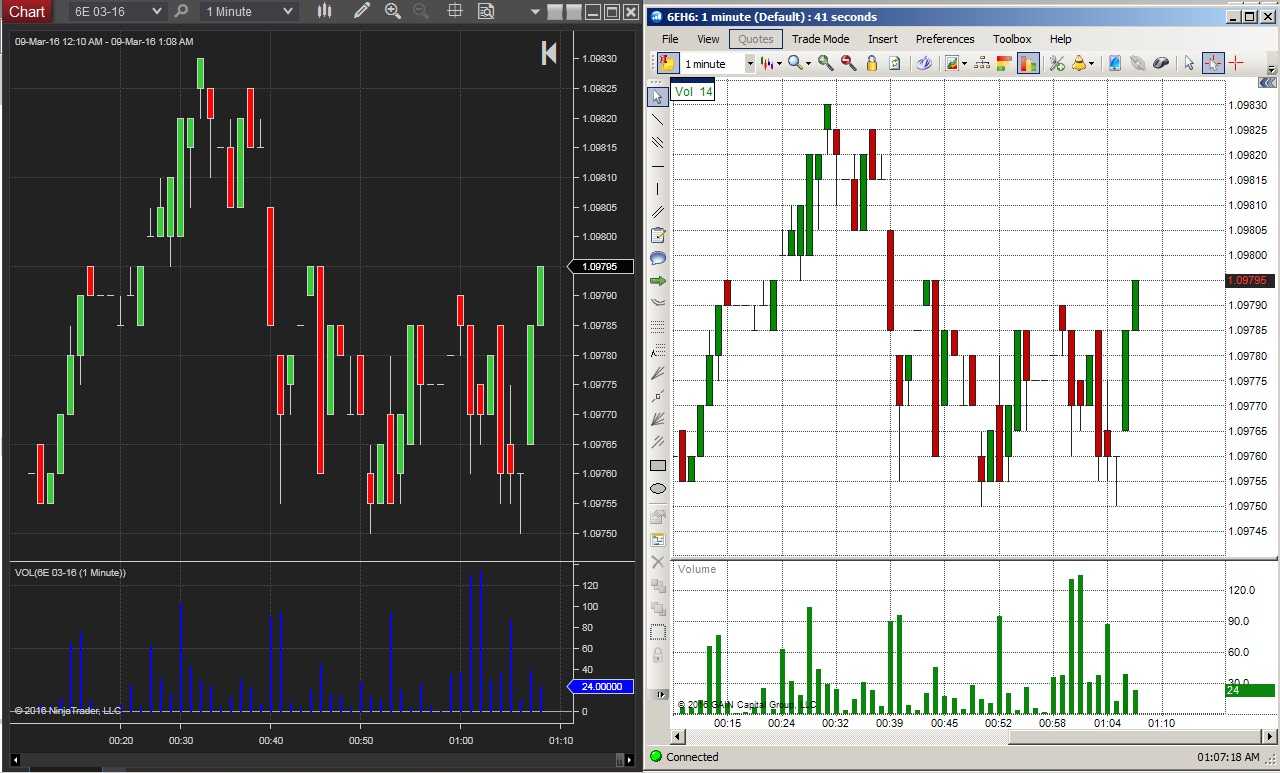1280x773 pixels.
Task: Click the Quotes button in menu bar
Action: (x=755, y=39)
